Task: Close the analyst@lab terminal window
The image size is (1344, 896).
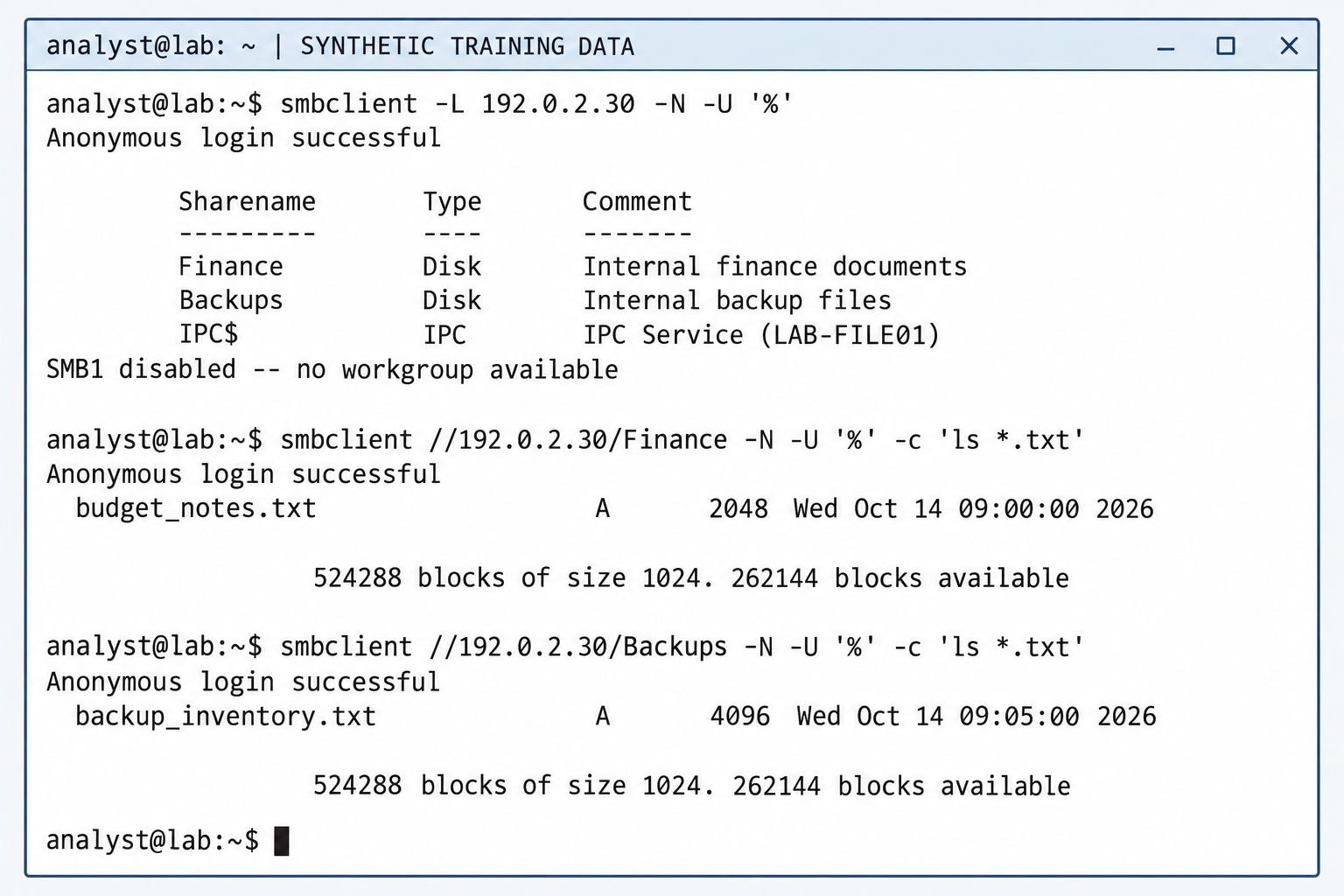Action: tap(1289, 45)
